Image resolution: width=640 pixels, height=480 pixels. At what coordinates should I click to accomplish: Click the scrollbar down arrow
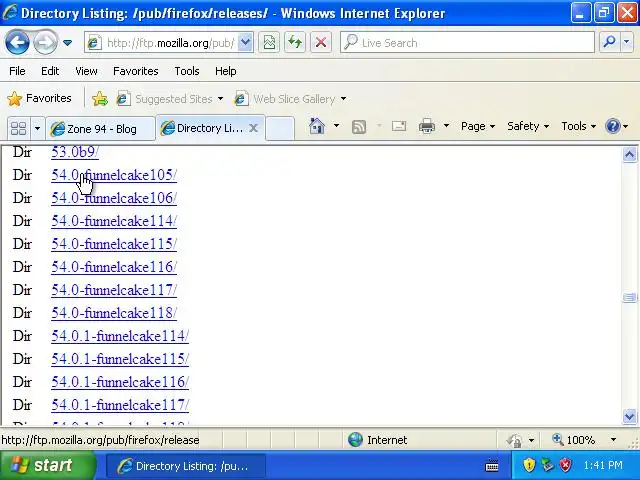(629, 416)
